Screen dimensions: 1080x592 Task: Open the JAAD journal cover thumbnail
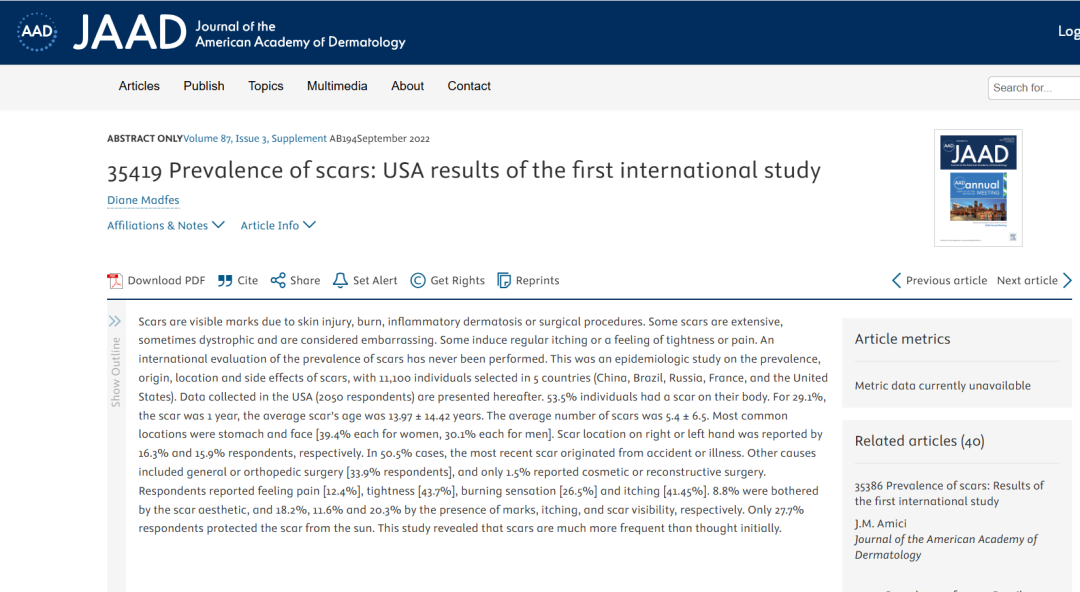(x=978, y=188)
